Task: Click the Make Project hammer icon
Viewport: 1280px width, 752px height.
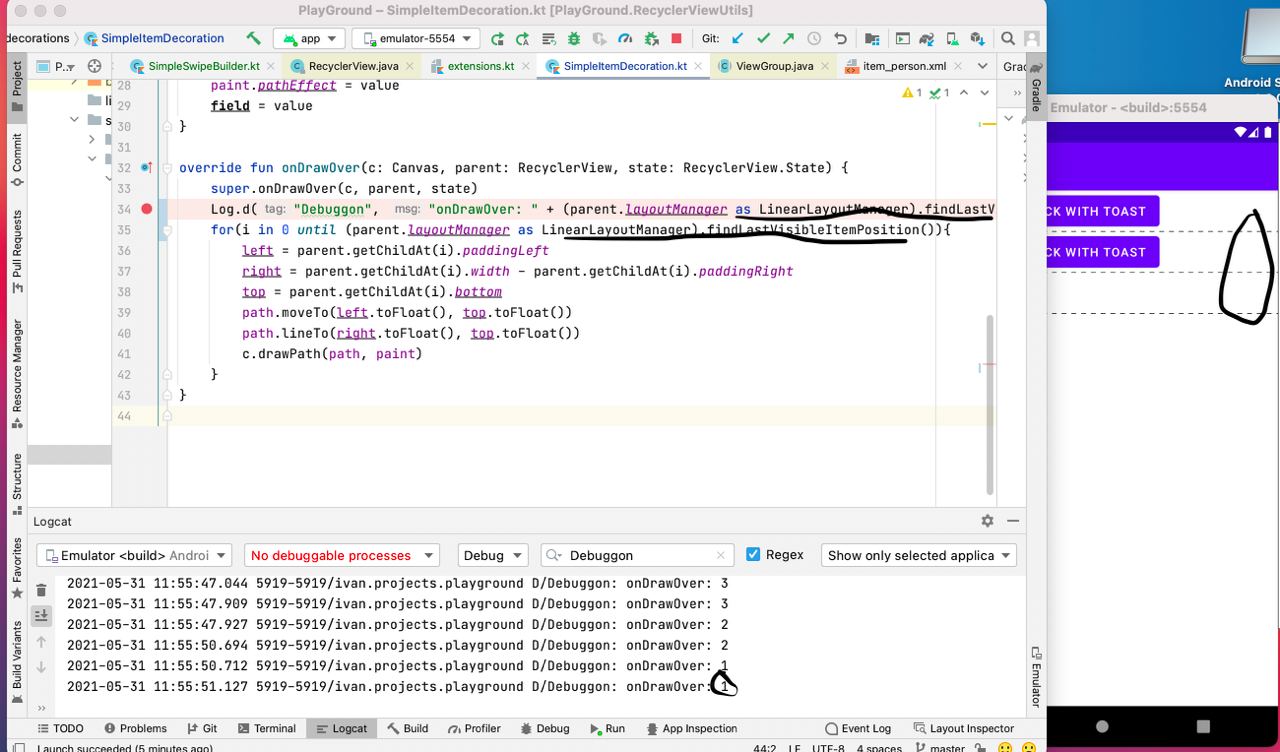Action: click(254, 39)
